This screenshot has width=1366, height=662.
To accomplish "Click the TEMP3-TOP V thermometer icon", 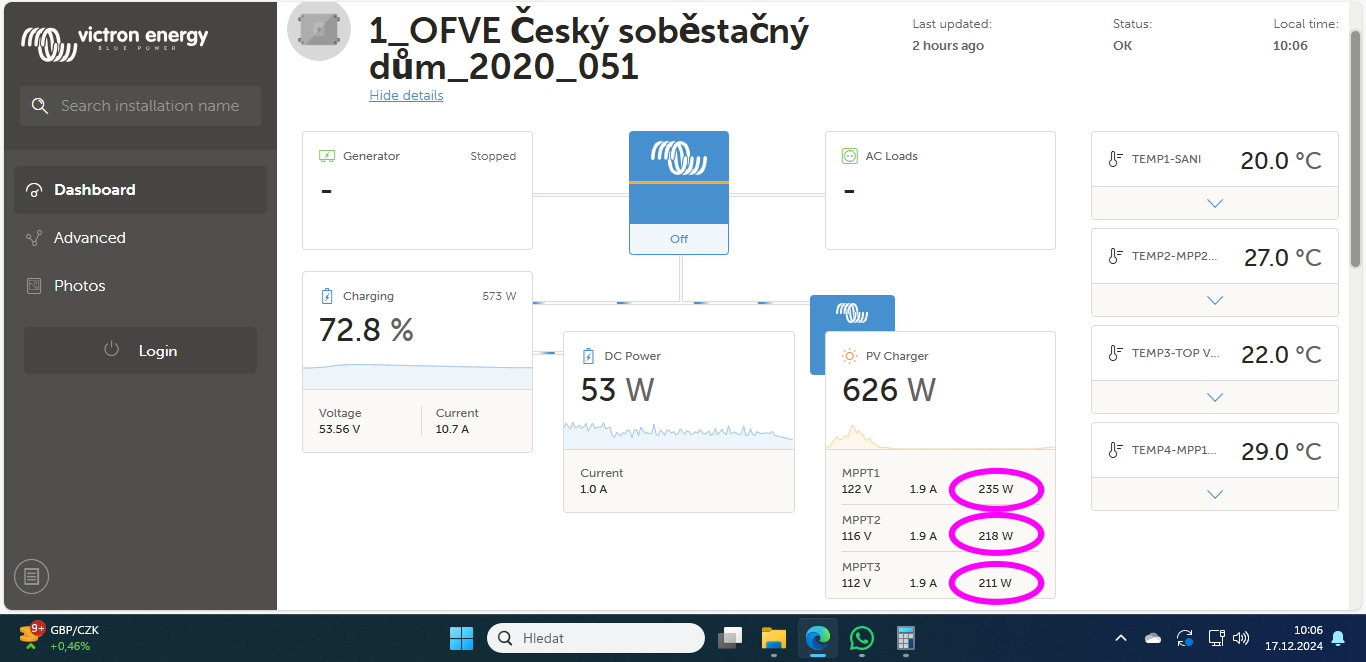I will tap(1115, 353).
